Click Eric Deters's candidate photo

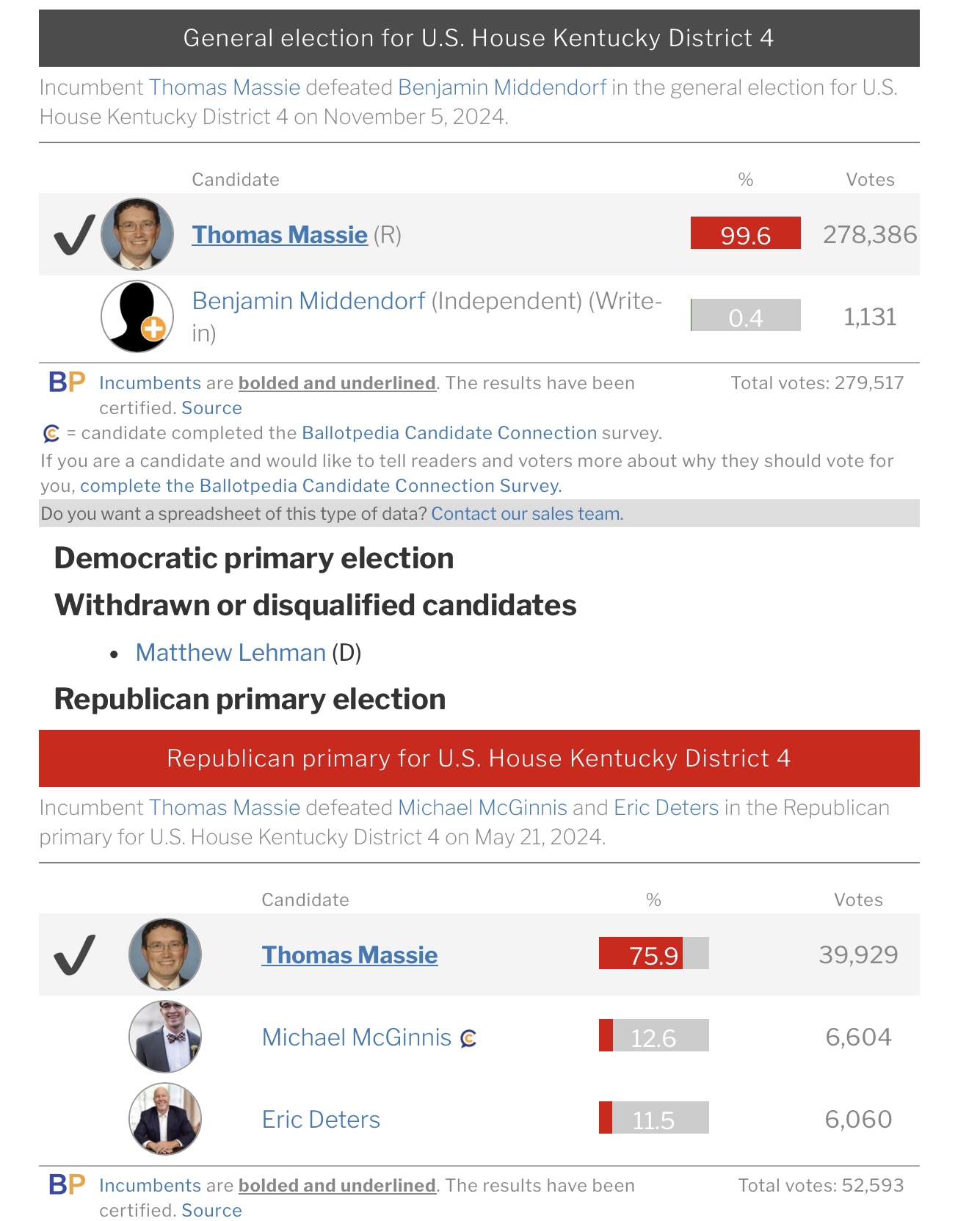pyautogui.click(x=165, y=1119)
